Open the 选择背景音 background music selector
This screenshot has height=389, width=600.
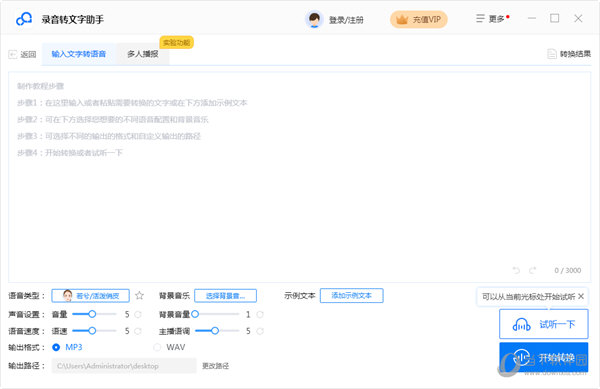coord(225,296)
